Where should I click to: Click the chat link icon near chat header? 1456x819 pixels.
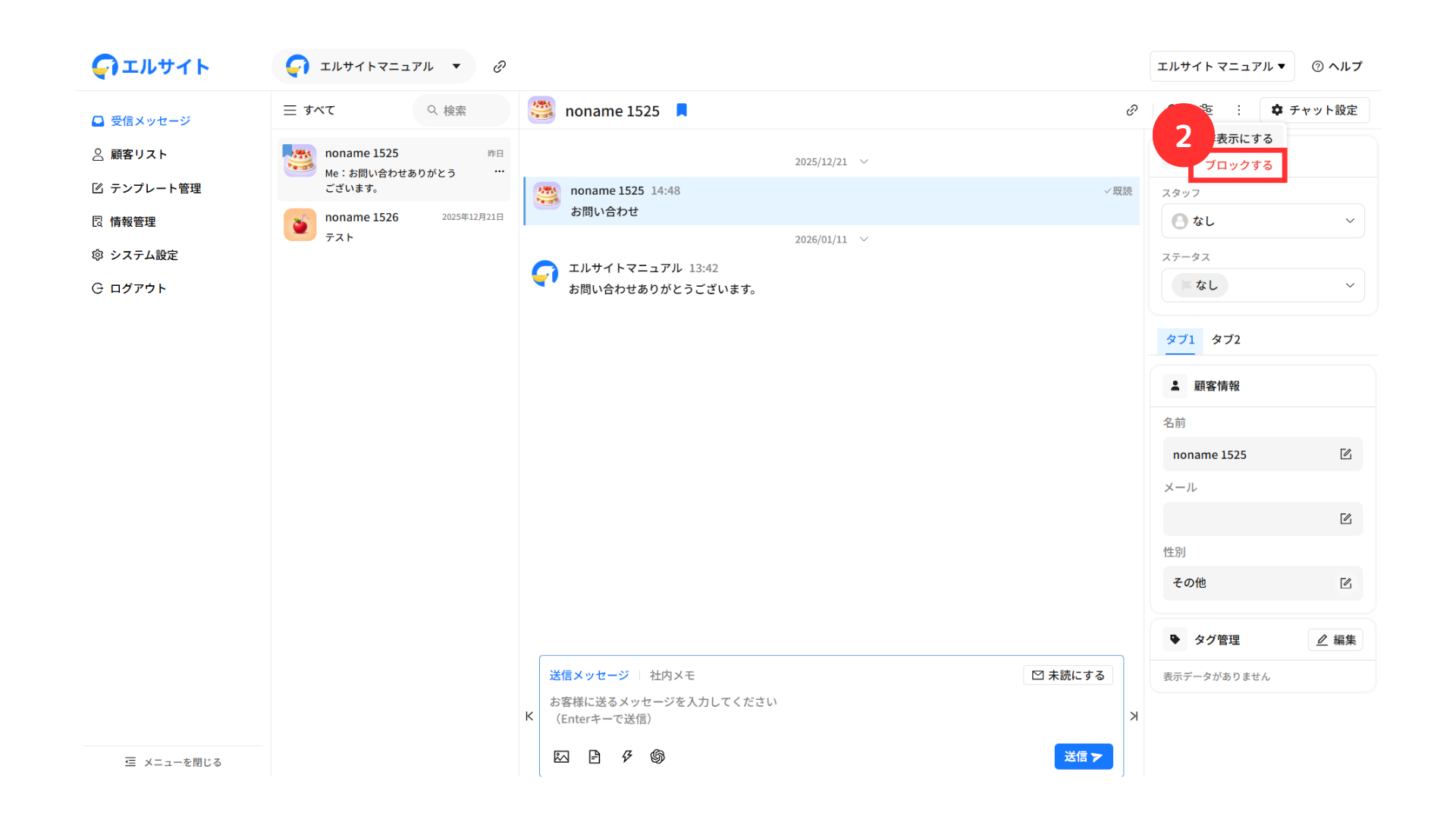[1132, 111]
